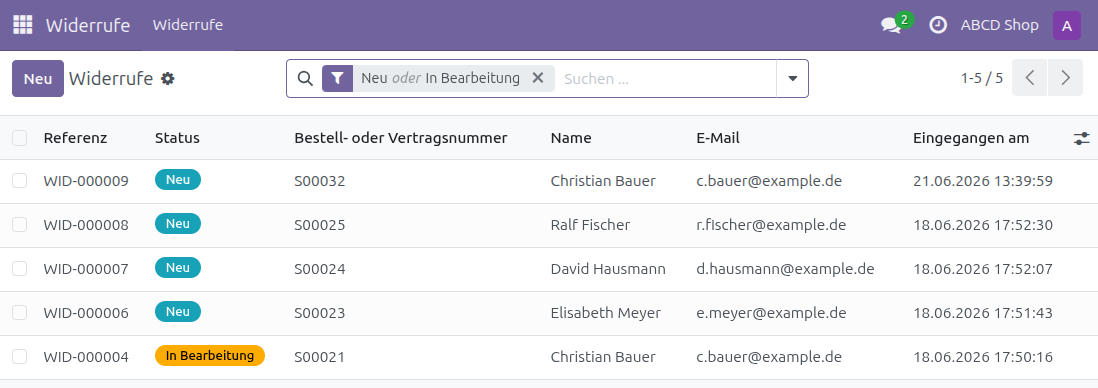Remove the Neu oder In Bearbeitung filter
The height and width of the screenshot is (388, 1098).
tap(538, 78)
